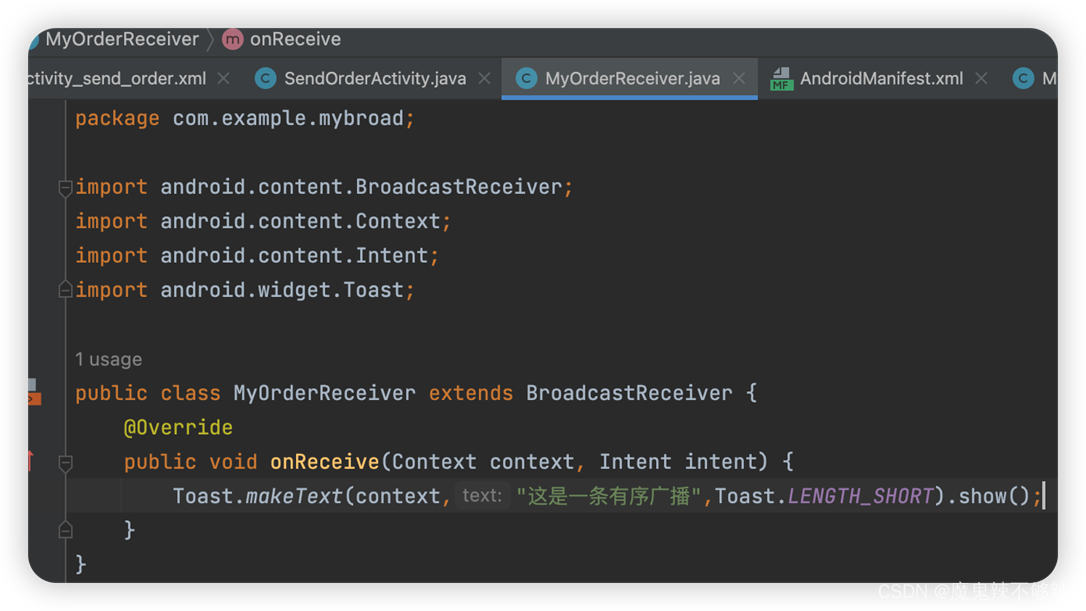This screenshot has height=611, width=1086.
Task: Close the SendOrderActivity.java tab
Action: pos(485,77)
